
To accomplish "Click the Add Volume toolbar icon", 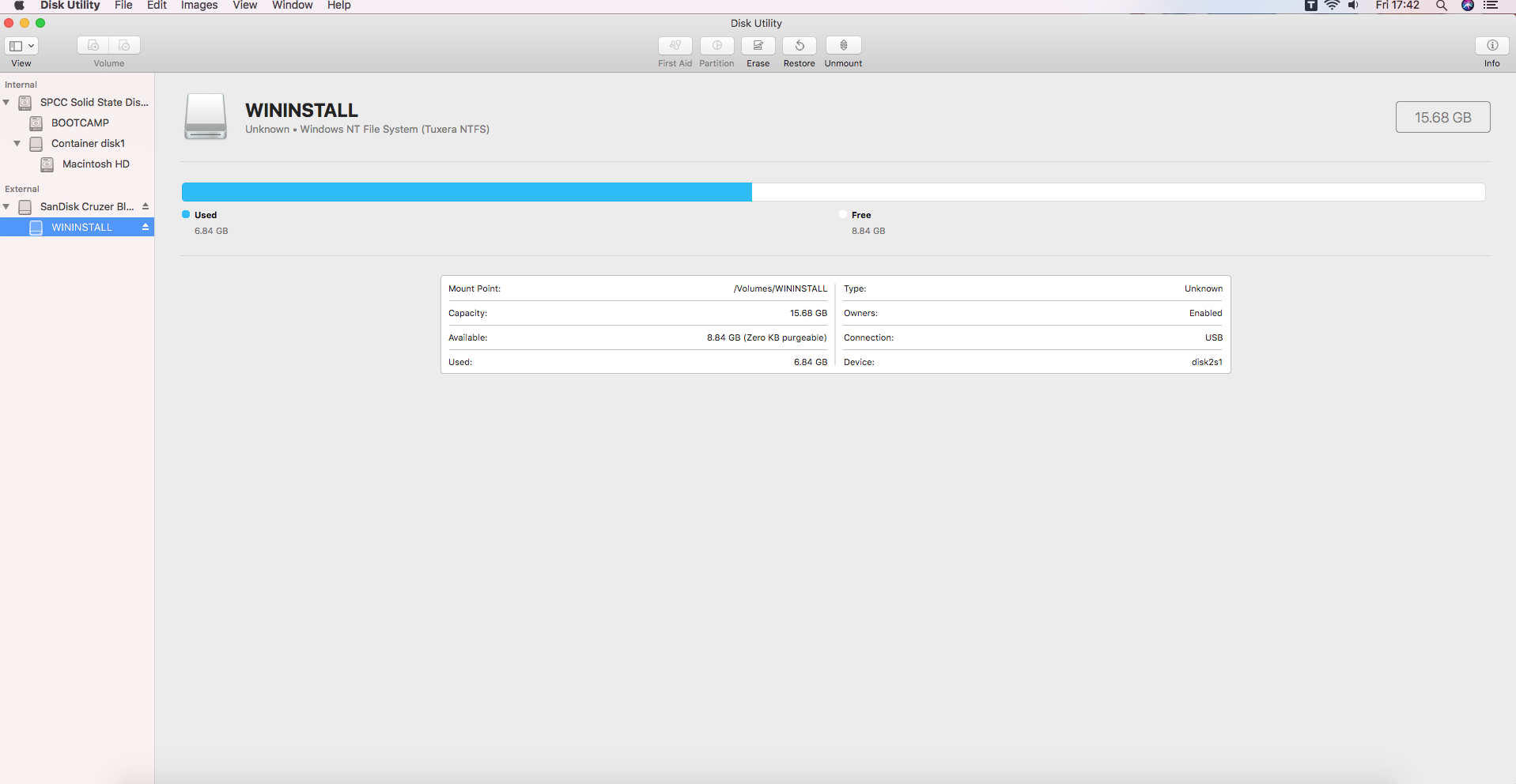I will click(x=93, y=46).
